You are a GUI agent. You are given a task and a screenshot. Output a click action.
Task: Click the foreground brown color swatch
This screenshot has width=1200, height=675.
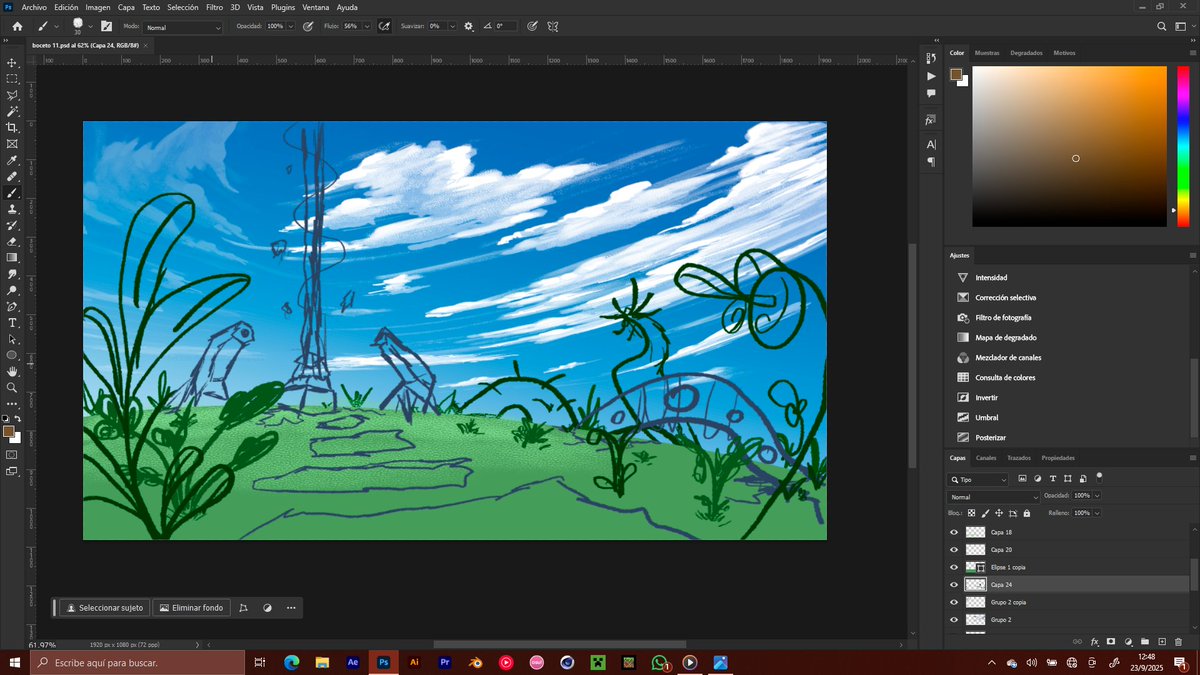[8, 432]
